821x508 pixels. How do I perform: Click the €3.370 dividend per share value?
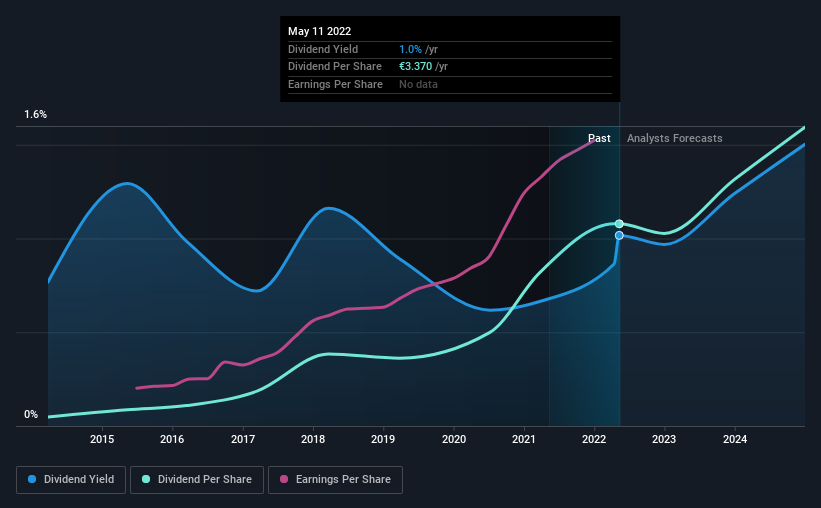(x=415, y=67)
